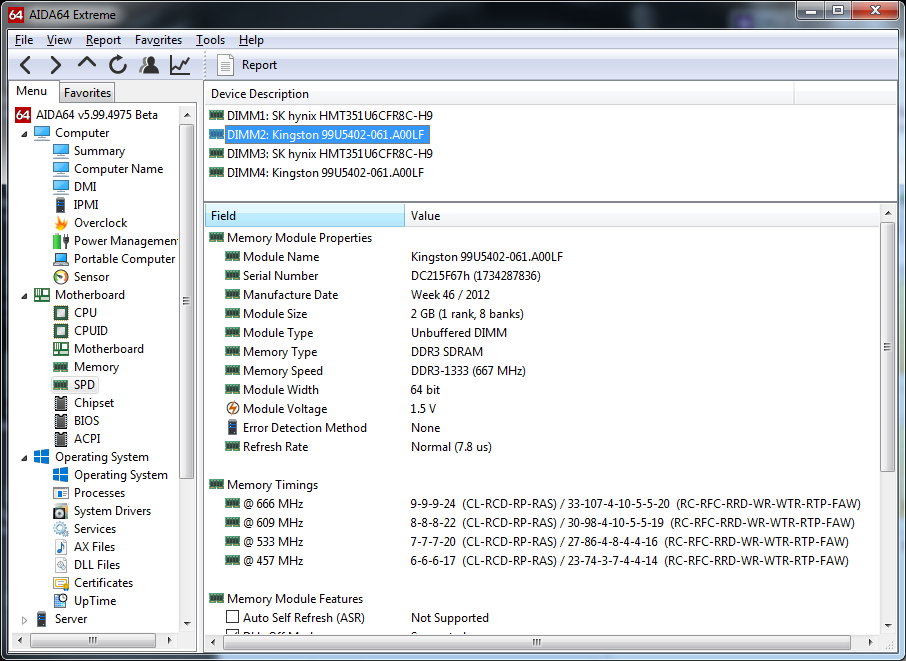Click the Forward navigation arrow icon
Image resolution: width=906 pixels, height=661 pixels.
pos(55,65)
